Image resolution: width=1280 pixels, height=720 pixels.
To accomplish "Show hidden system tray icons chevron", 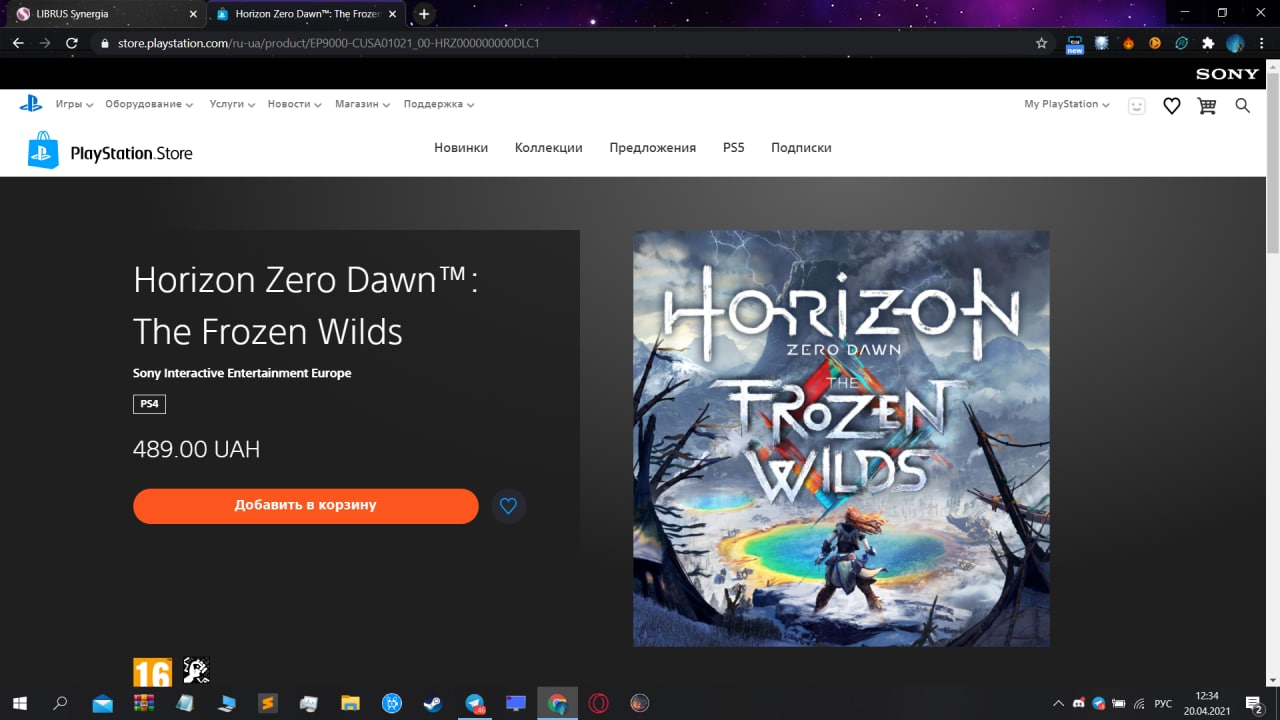I will (x=1058, y=704).
